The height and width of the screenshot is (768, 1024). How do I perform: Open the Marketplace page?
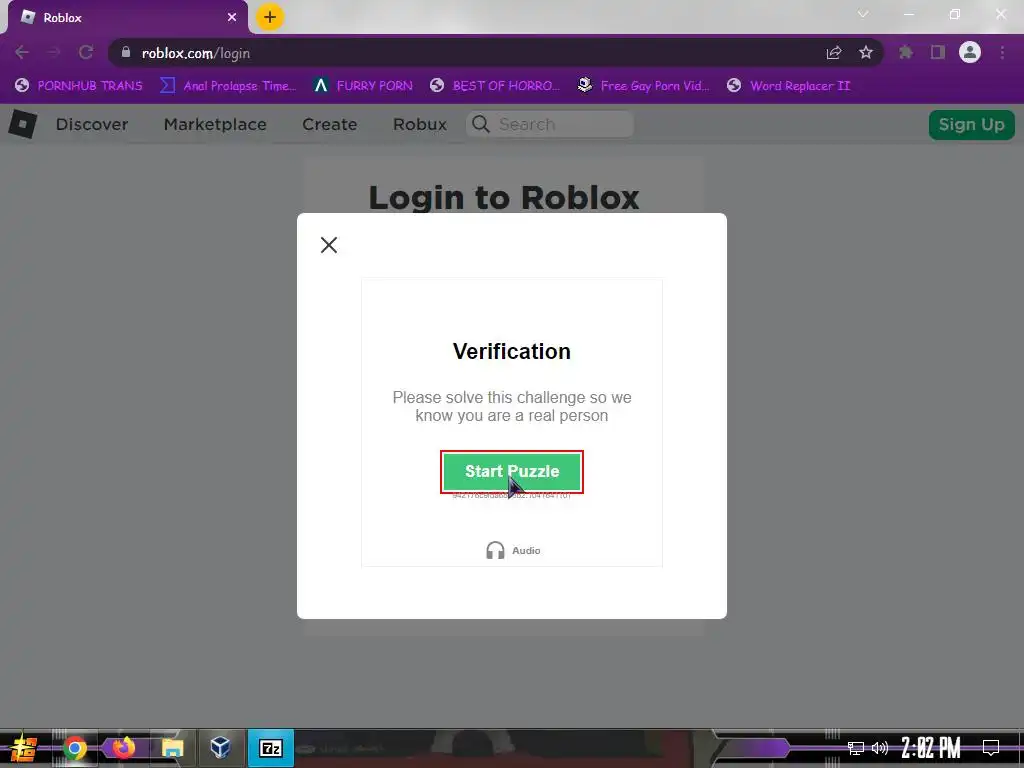pyautogui.click(x=215, y=124)
